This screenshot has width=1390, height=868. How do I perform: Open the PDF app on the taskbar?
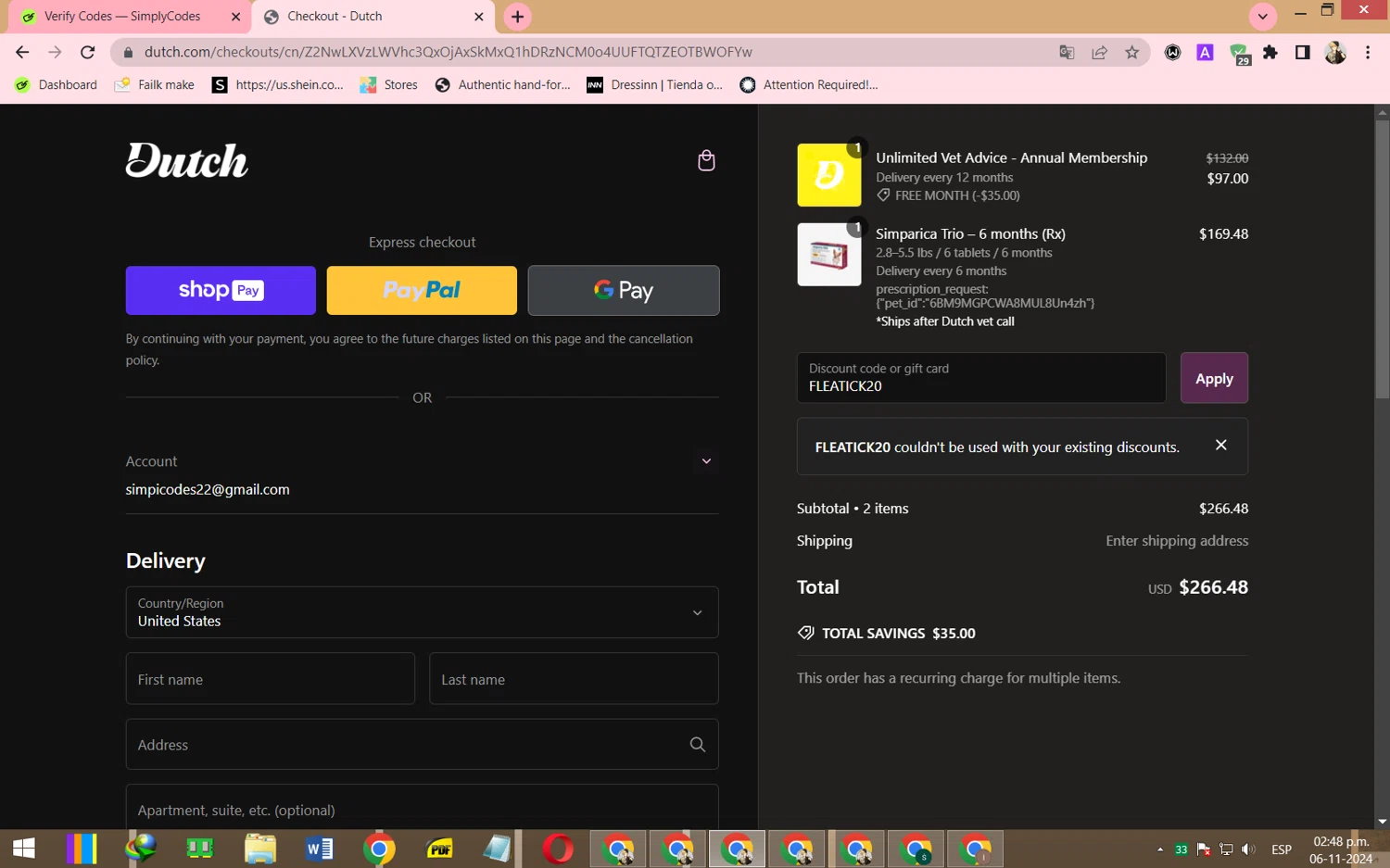click(x=439, y=849)
